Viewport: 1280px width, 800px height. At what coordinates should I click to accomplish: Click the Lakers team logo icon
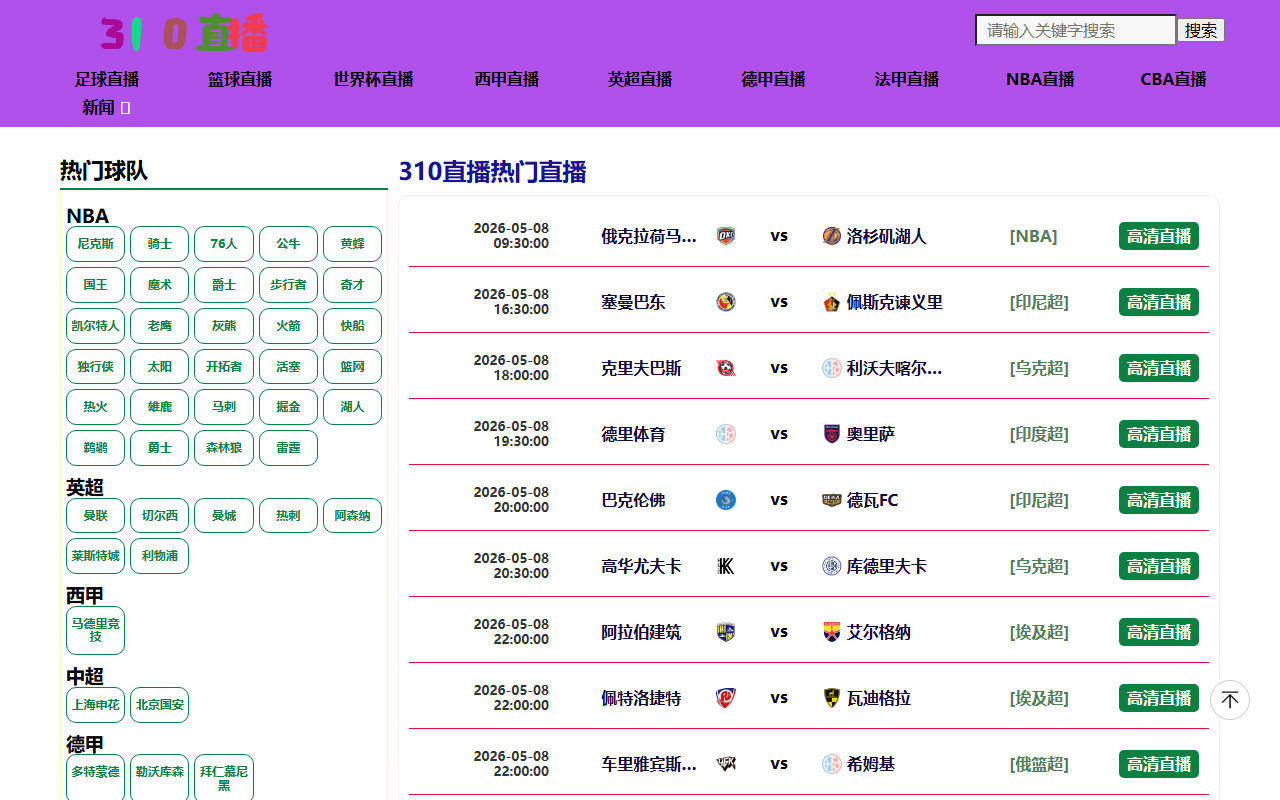pos(832,236)
